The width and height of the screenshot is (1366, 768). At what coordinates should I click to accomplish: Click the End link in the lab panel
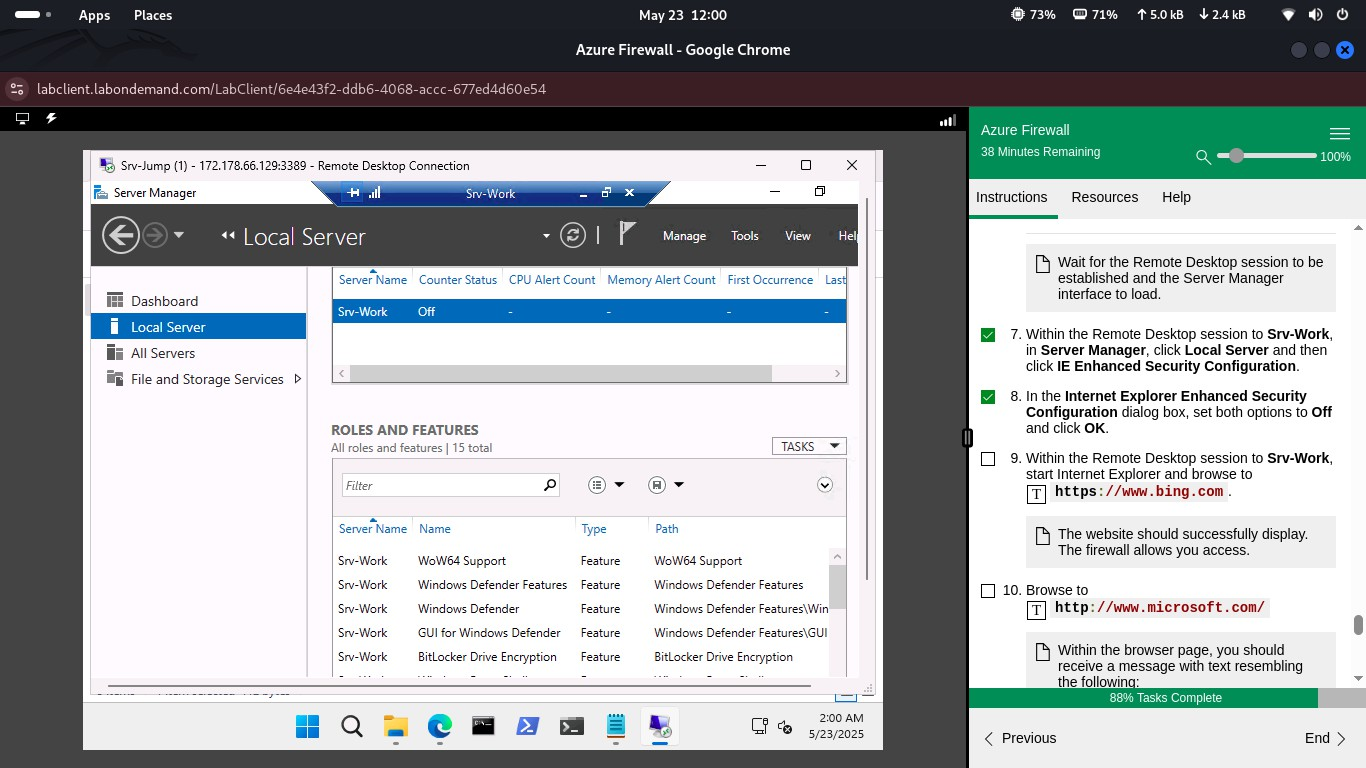click(1316, 738)
